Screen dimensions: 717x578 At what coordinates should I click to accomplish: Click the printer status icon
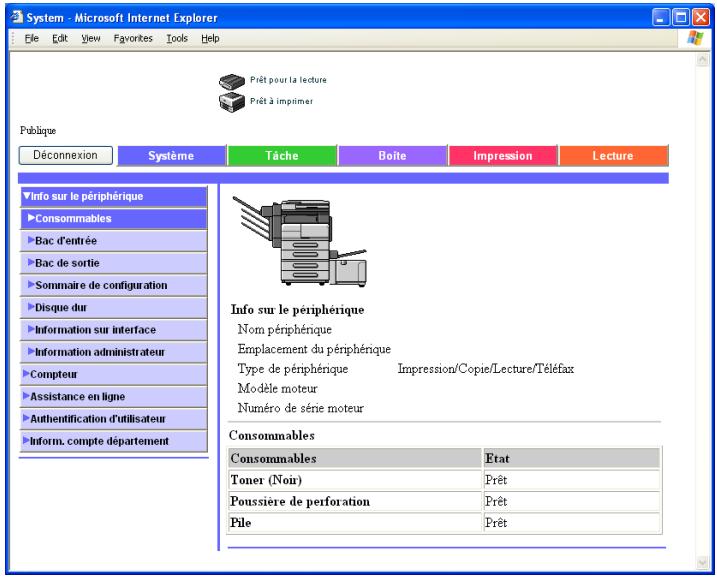coord(232,102)
